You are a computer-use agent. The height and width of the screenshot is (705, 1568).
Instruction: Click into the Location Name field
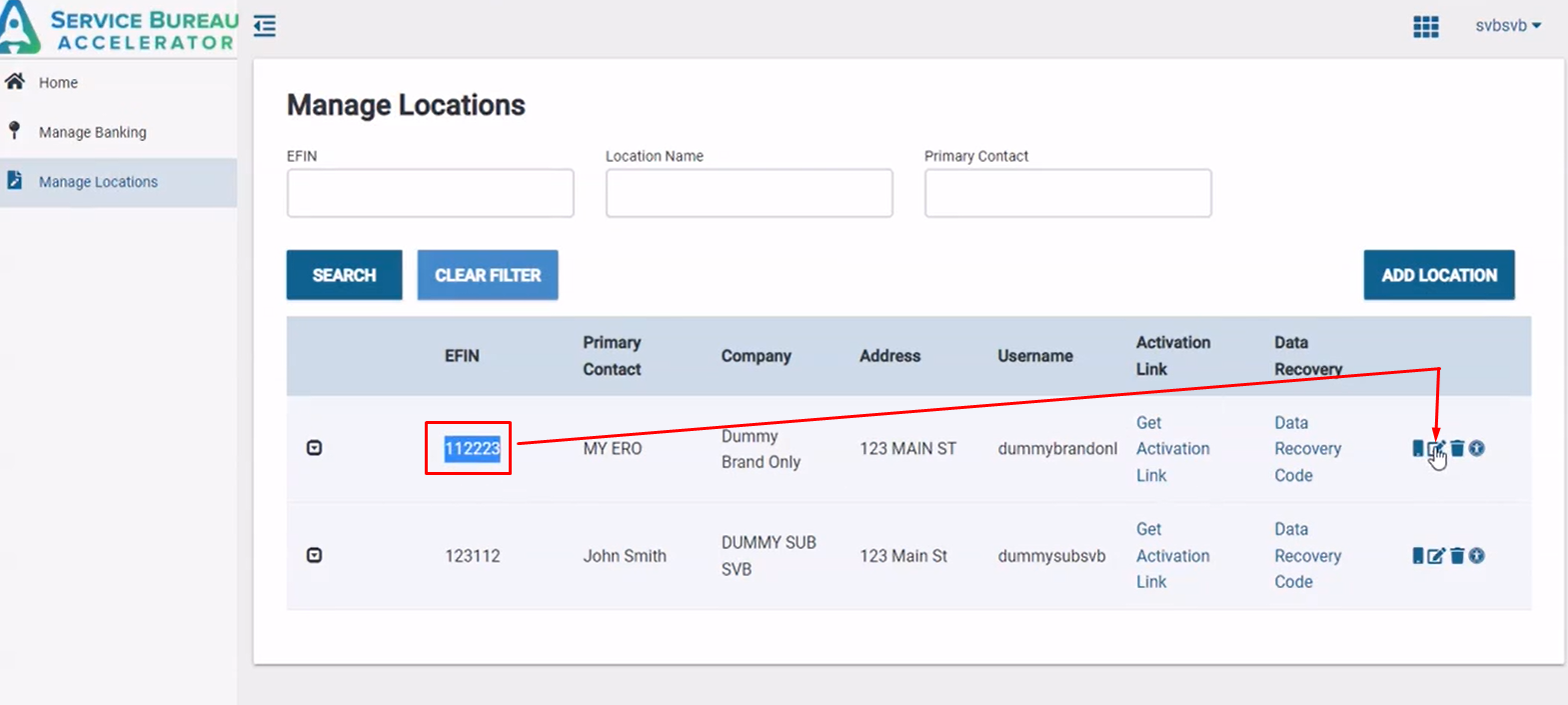point(749,193)
